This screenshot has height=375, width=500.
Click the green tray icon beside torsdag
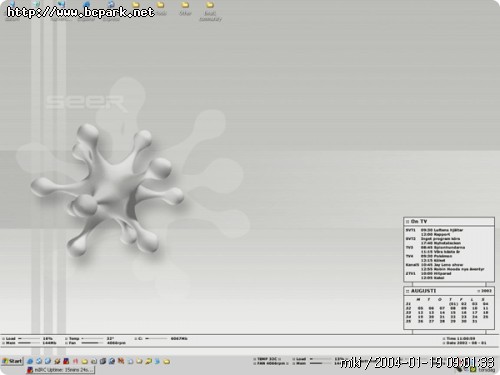tap(473, 369)
